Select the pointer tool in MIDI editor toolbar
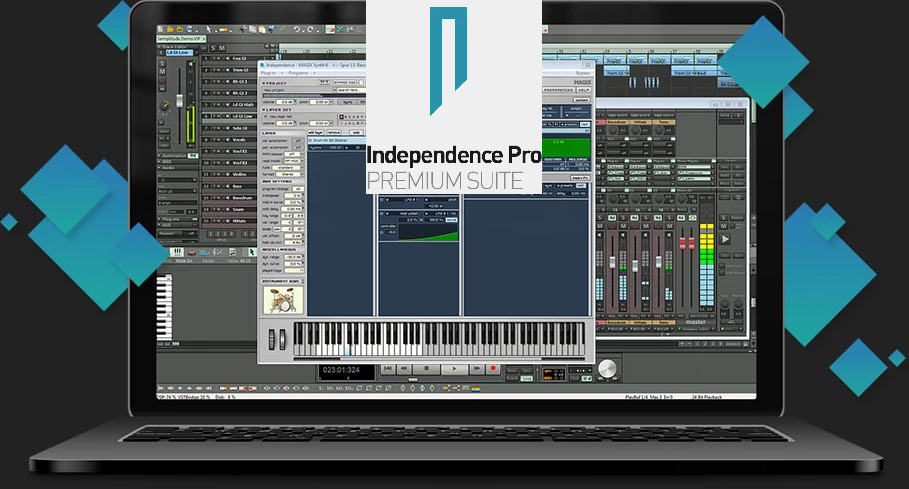The image size is (909, 489). tap(252, 252)
